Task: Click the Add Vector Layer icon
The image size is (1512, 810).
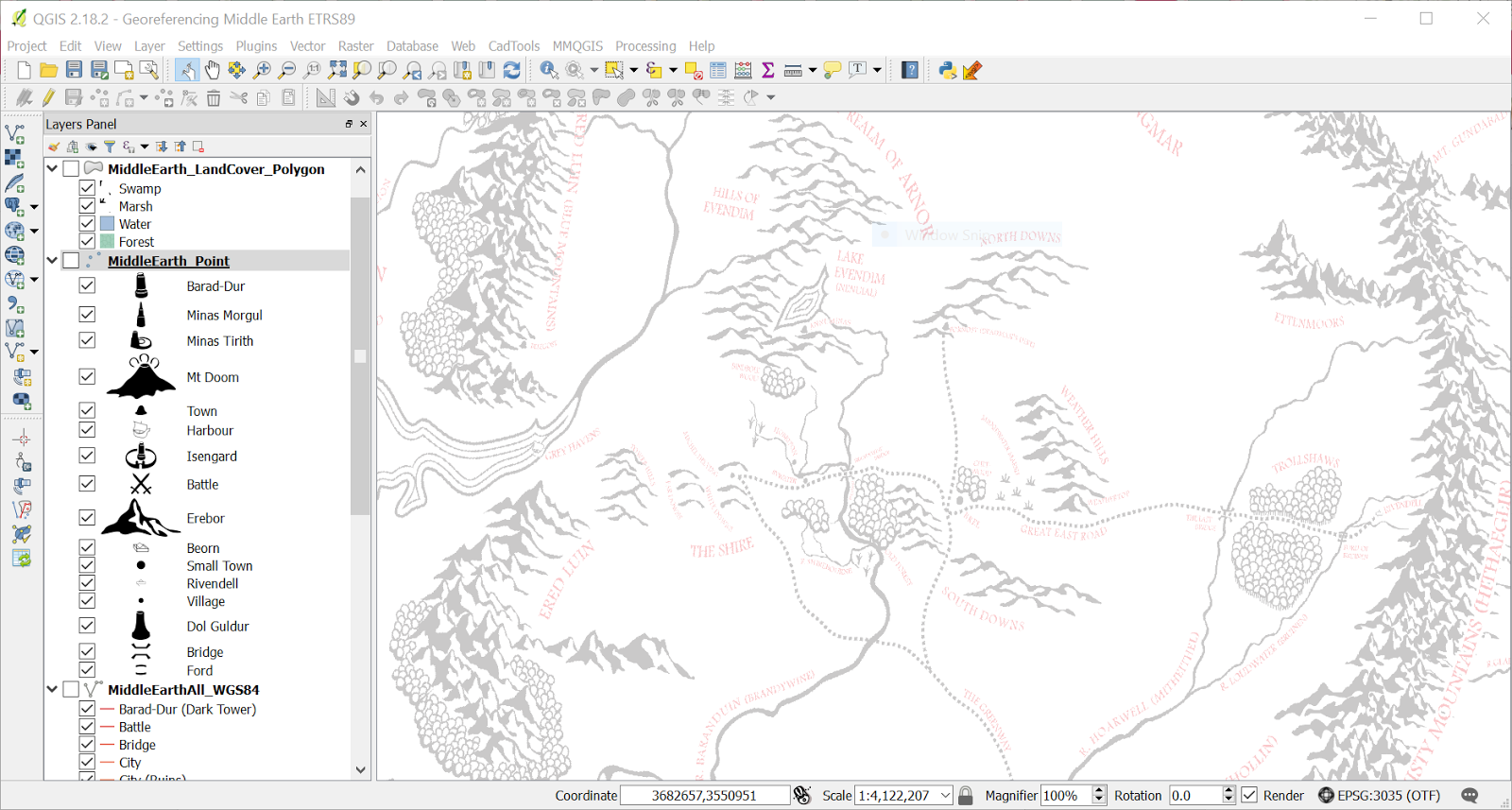Action: coord(15,133)
